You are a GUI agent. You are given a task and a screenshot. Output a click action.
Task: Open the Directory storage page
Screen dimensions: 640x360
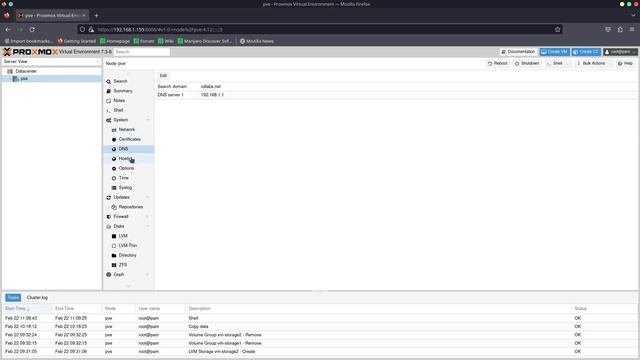[x=127, y=256]
